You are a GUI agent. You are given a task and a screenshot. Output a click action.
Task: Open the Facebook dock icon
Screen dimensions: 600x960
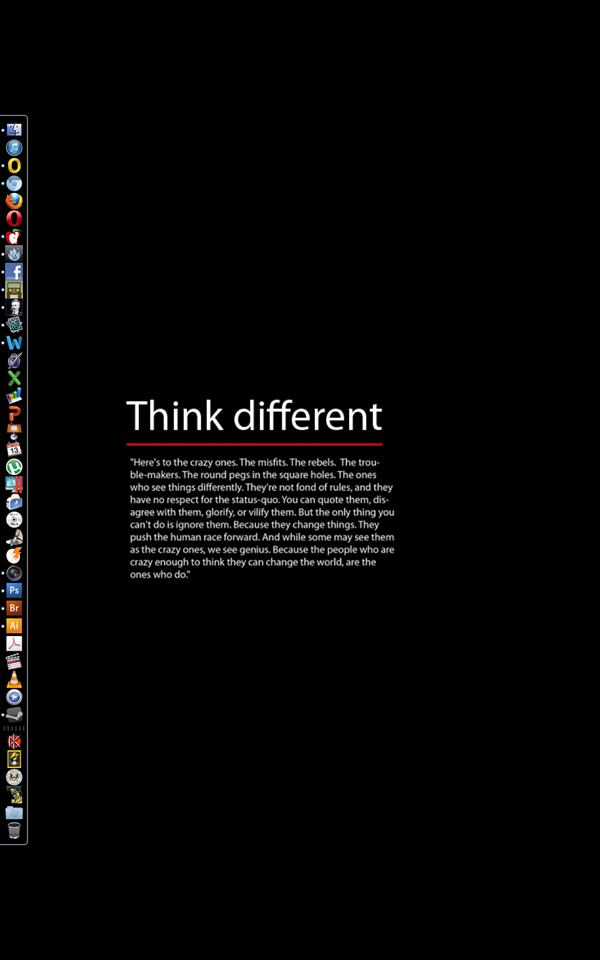click(14, 272)
